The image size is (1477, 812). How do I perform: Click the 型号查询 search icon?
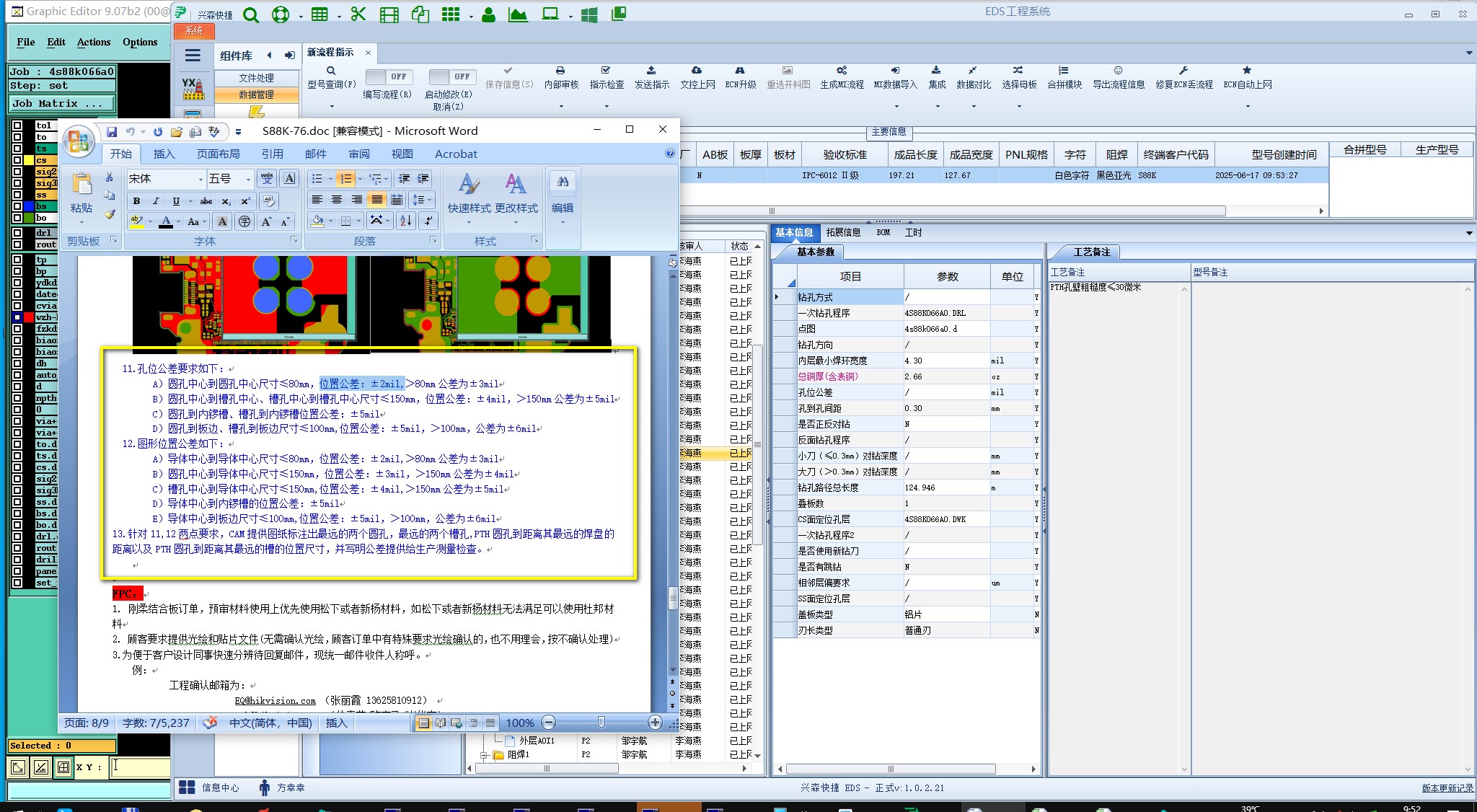[331, 71]
